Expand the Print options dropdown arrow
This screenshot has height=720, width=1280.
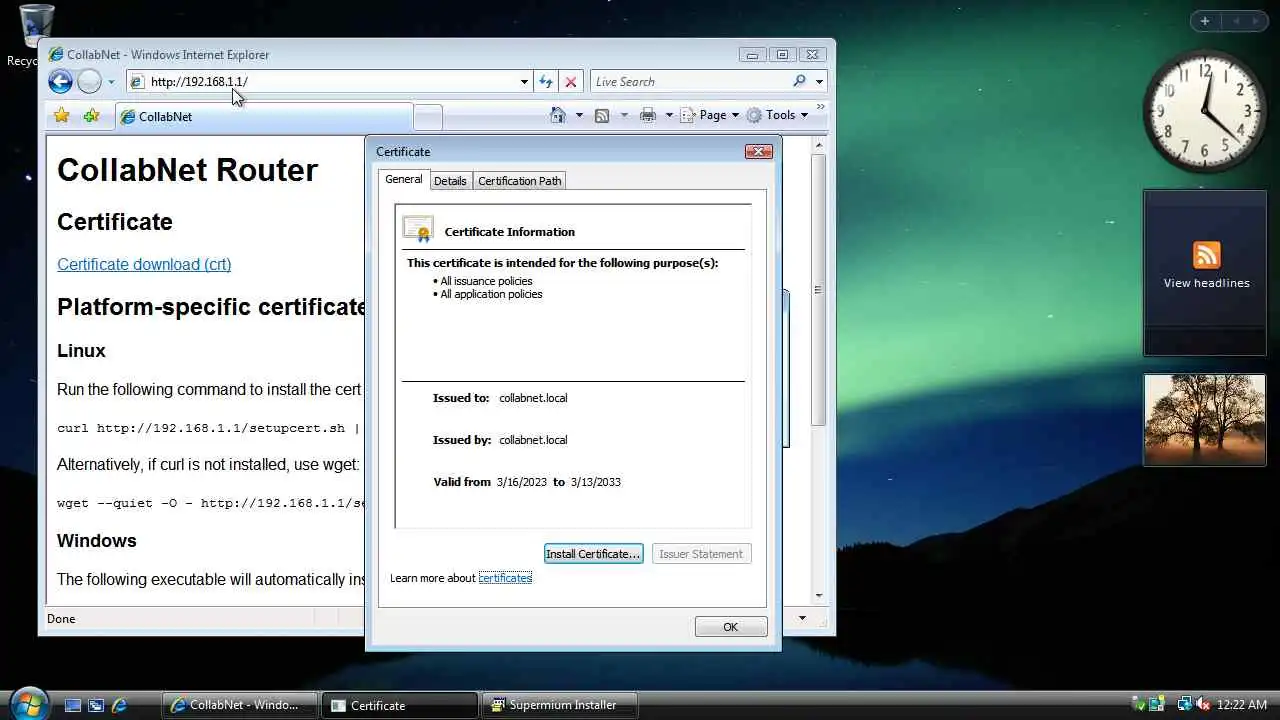click(x=669, y=115)
